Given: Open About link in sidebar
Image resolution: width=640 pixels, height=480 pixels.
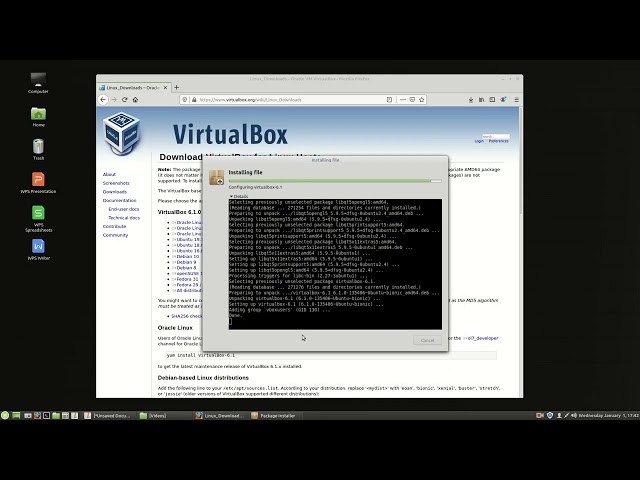Looking at the screenshot, I should 109,174.
